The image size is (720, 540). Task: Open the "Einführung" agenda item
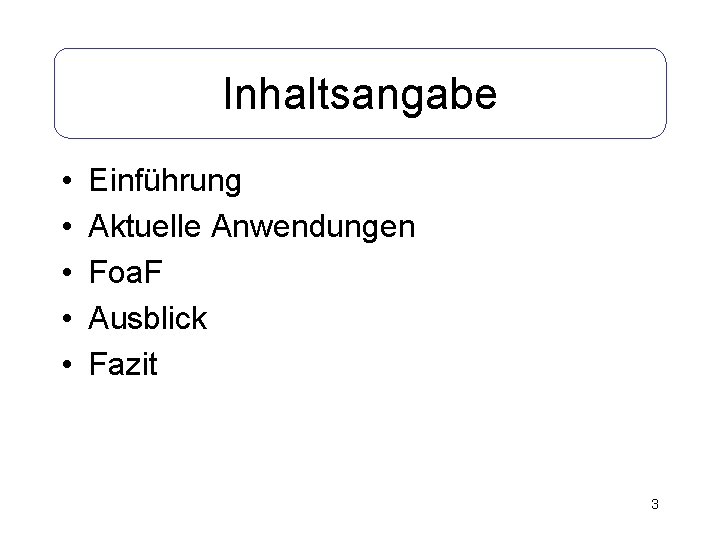pos(165,180)
